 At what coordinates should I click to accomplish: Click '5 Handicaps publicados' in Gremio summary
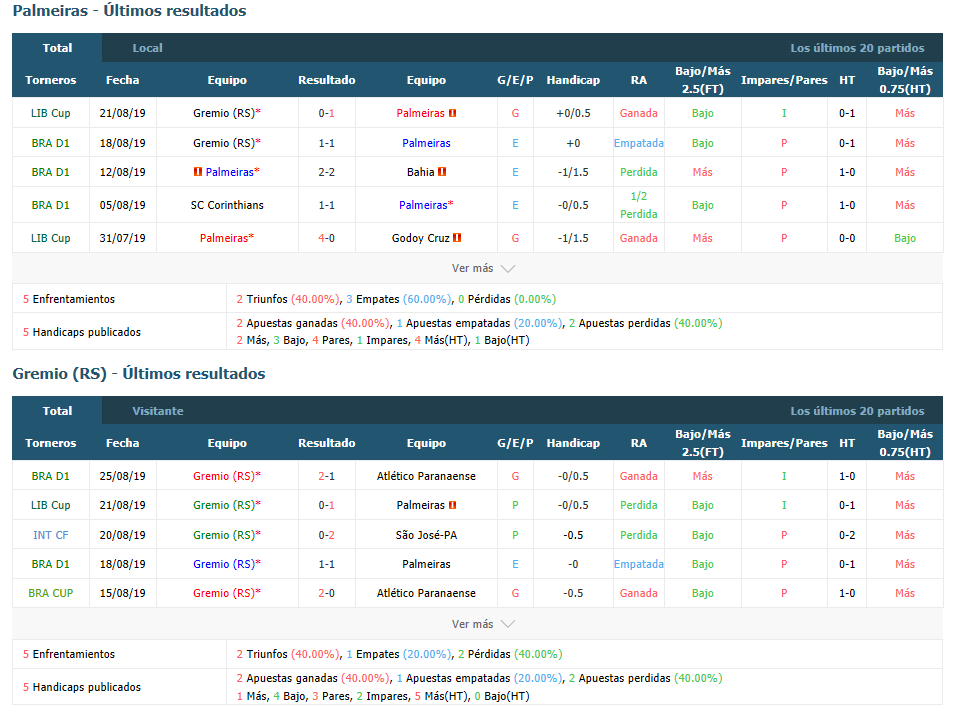click(82, 687)
